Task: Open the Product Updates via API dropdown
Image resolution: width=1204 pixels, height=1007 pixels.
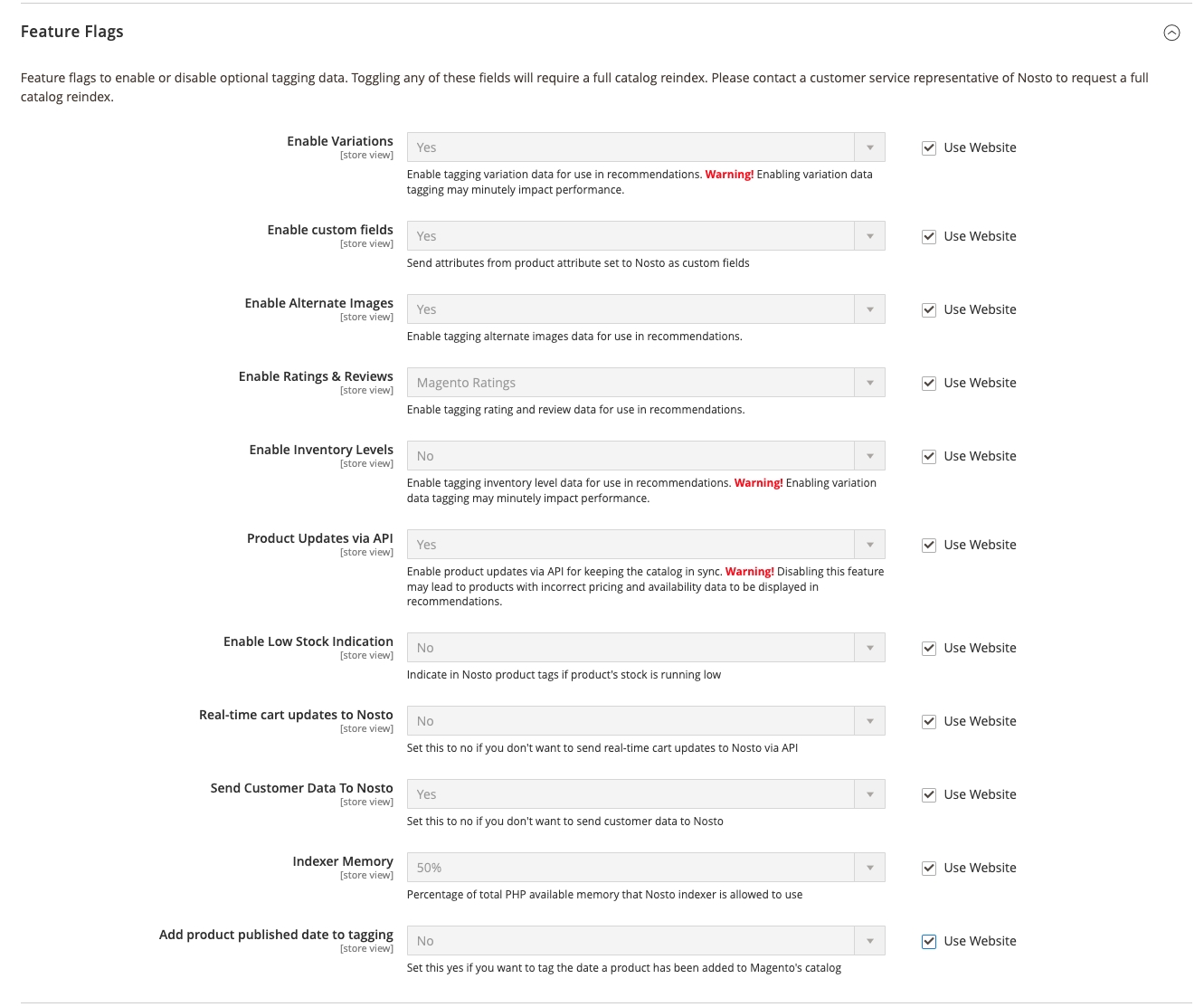Action: (x=645, y=545)
